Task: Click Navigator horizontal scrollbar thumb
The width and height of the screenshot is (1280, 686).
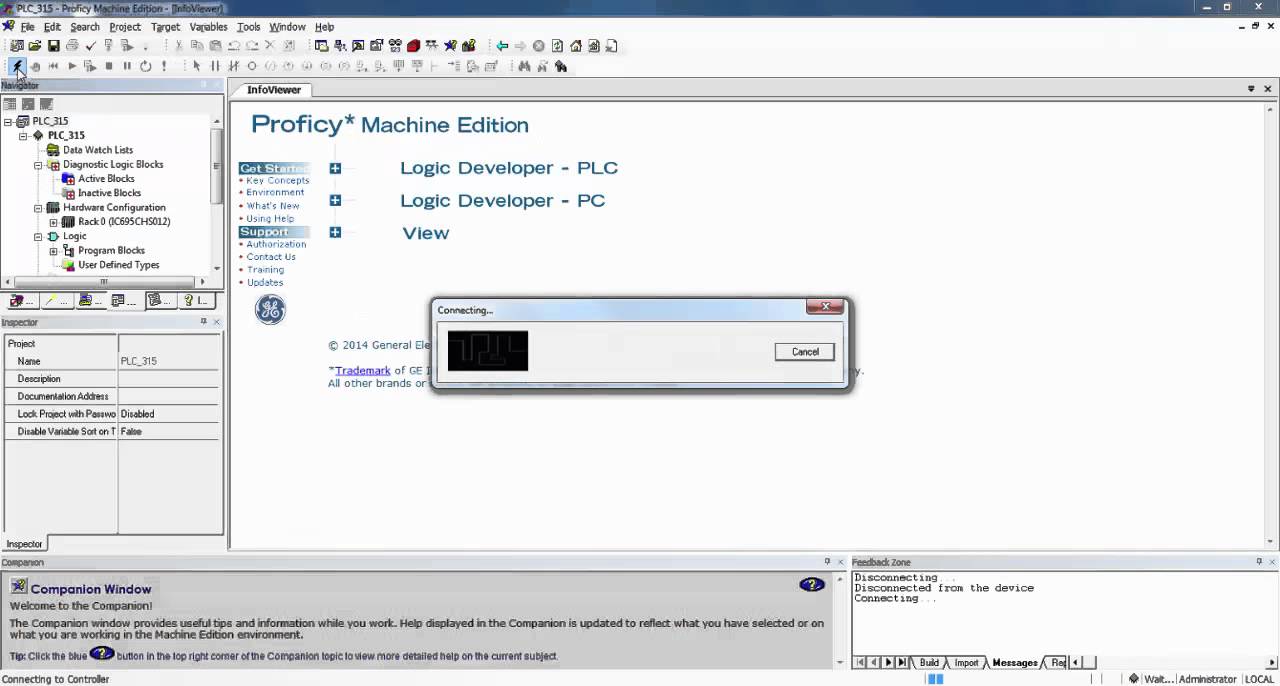Action: (103, 282)
